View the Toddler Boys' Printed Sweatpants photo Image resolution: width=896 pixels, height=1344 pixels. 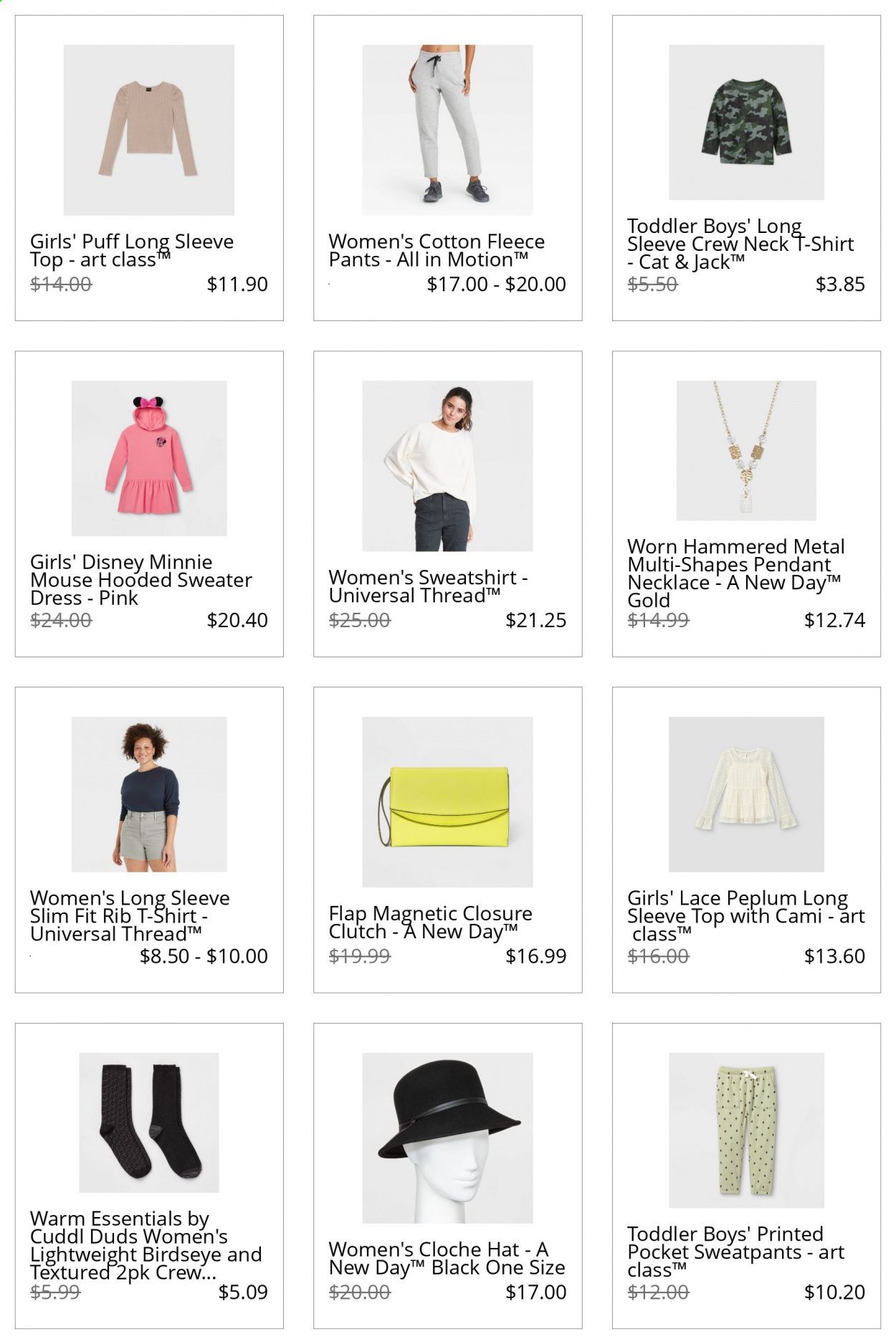pyautogui.click(x=746, y=1130)
